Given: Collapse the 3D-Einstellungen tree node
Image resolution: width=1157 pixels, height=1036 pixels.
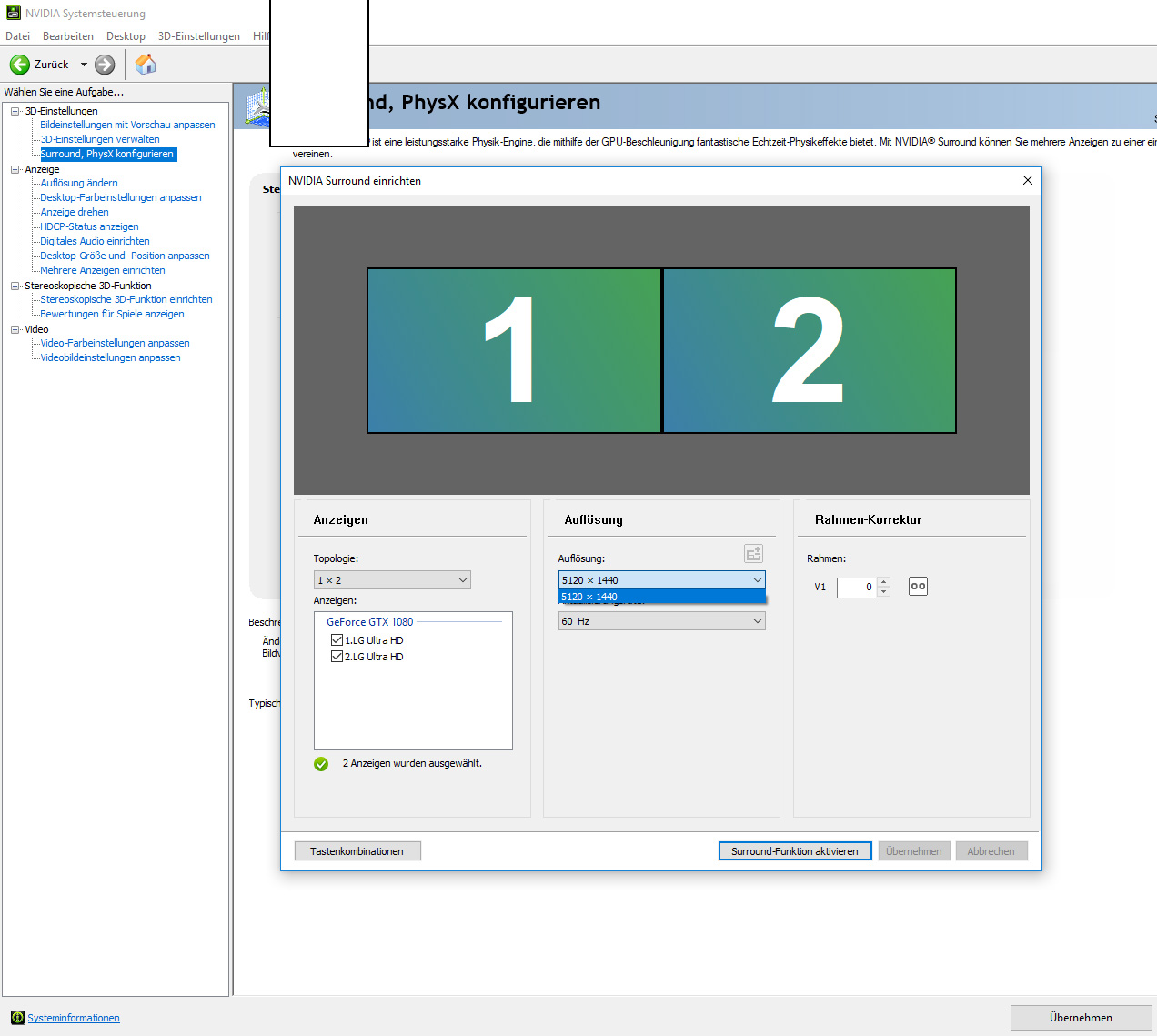Looking at the screenshot, I should click(x=15, y=111).
